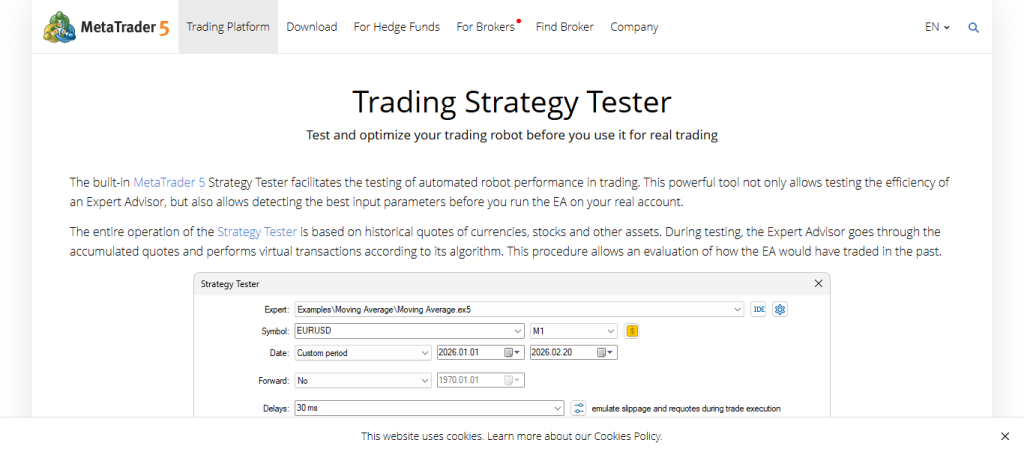This screenshot has height=455, width=1024.
Task: Open the M1 timeframe dropdown
Action: click(611, 331)
